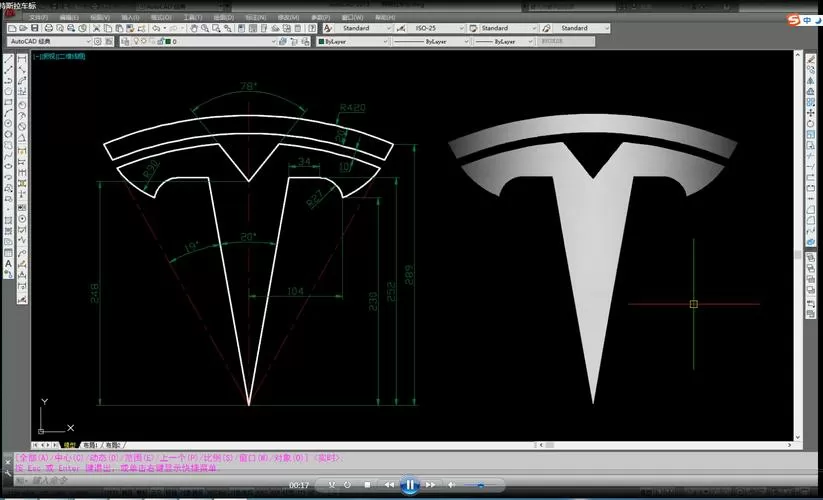Select the Linear dimension tool
Viewport: 823px width, 500px height.
click(22, 59)
